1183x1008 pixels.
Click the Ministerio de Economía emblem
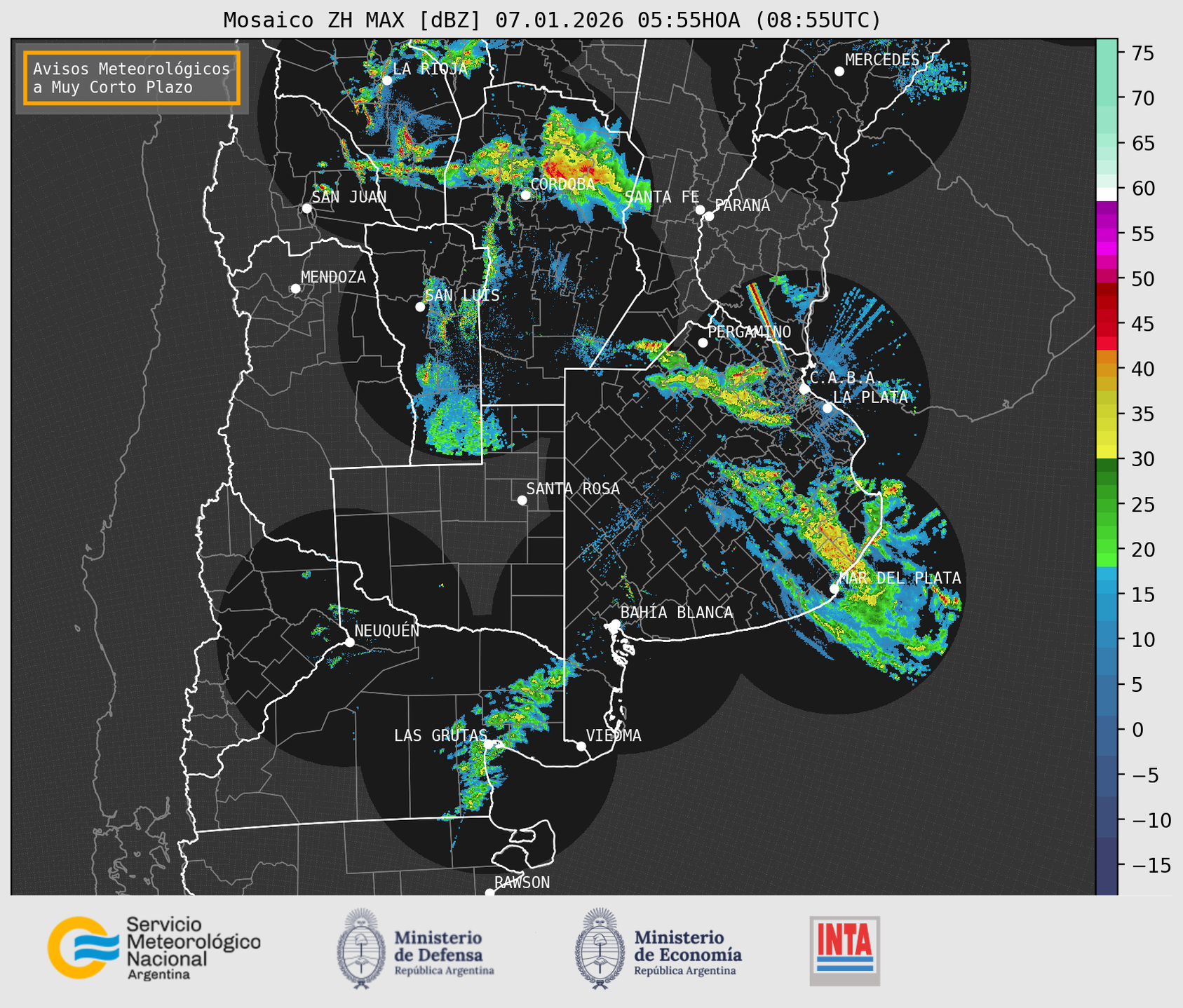(600, 948)
